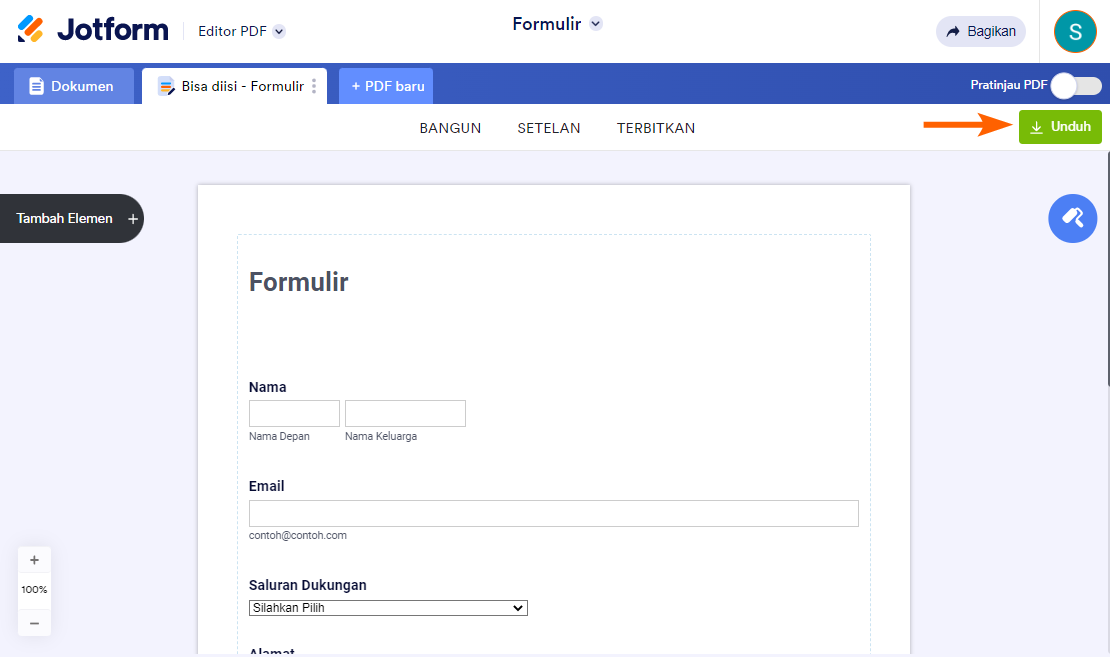Expand the Editor PDF dropdown
Viewport: 1110px width, 657px height.
tap(279, 31)
